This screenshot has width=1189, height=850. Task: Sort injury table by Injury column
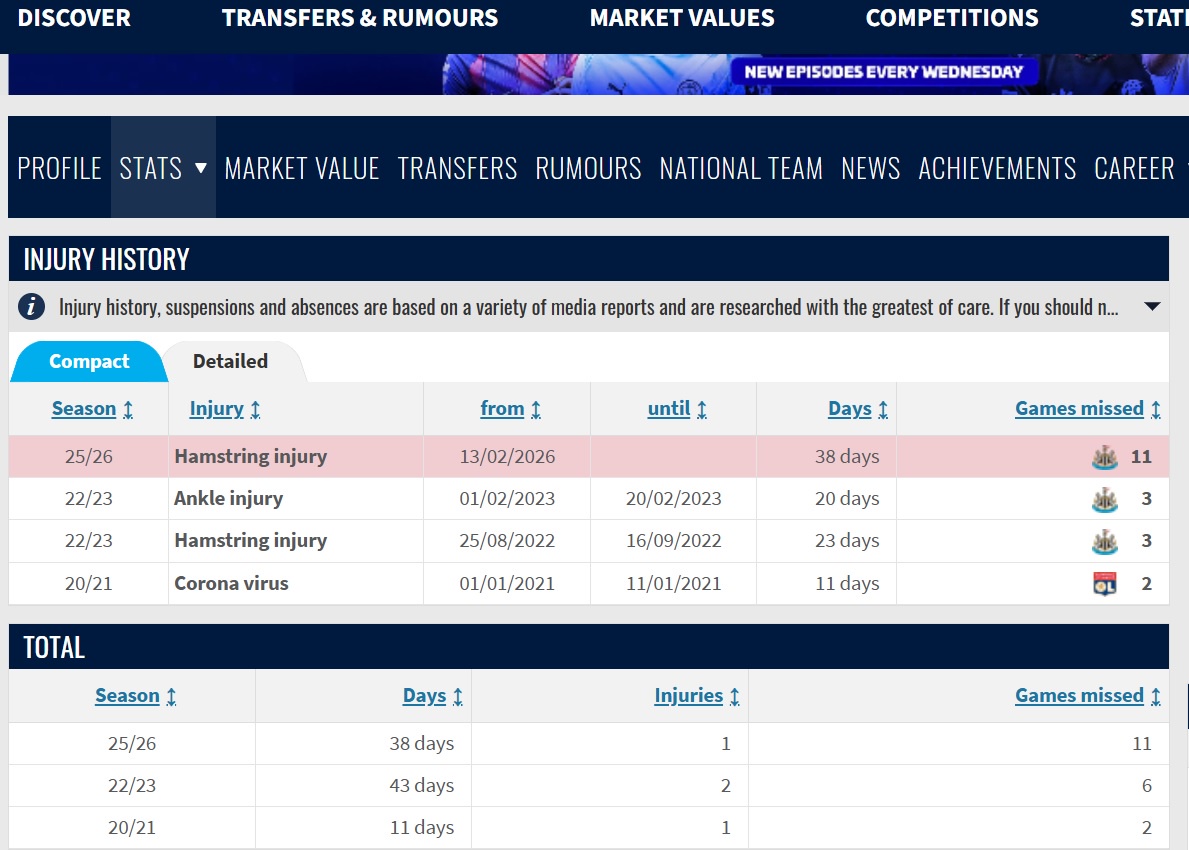pos(225,409)
